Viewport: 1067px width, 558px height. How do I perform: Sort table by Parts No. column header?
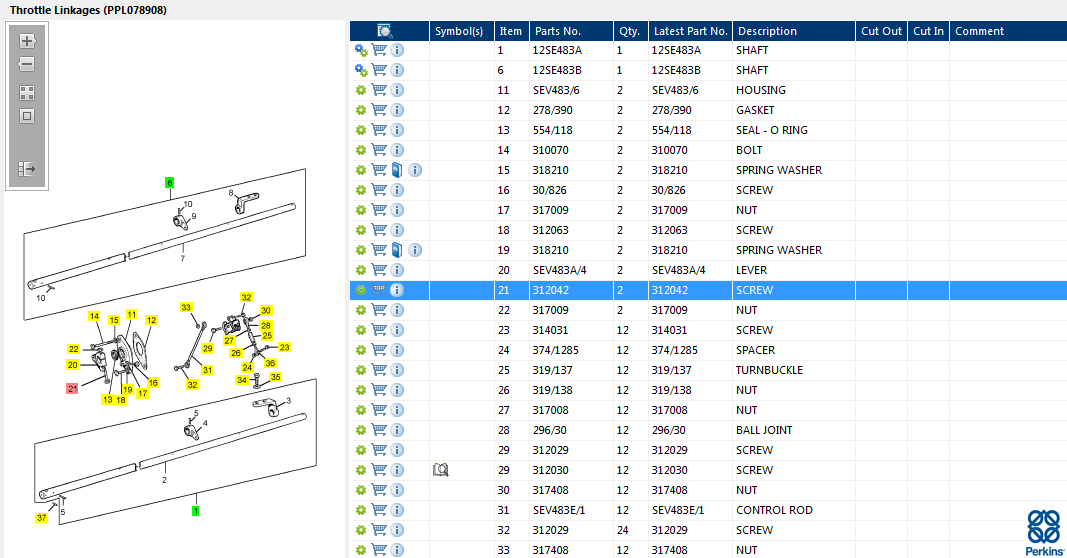[557, 31]
